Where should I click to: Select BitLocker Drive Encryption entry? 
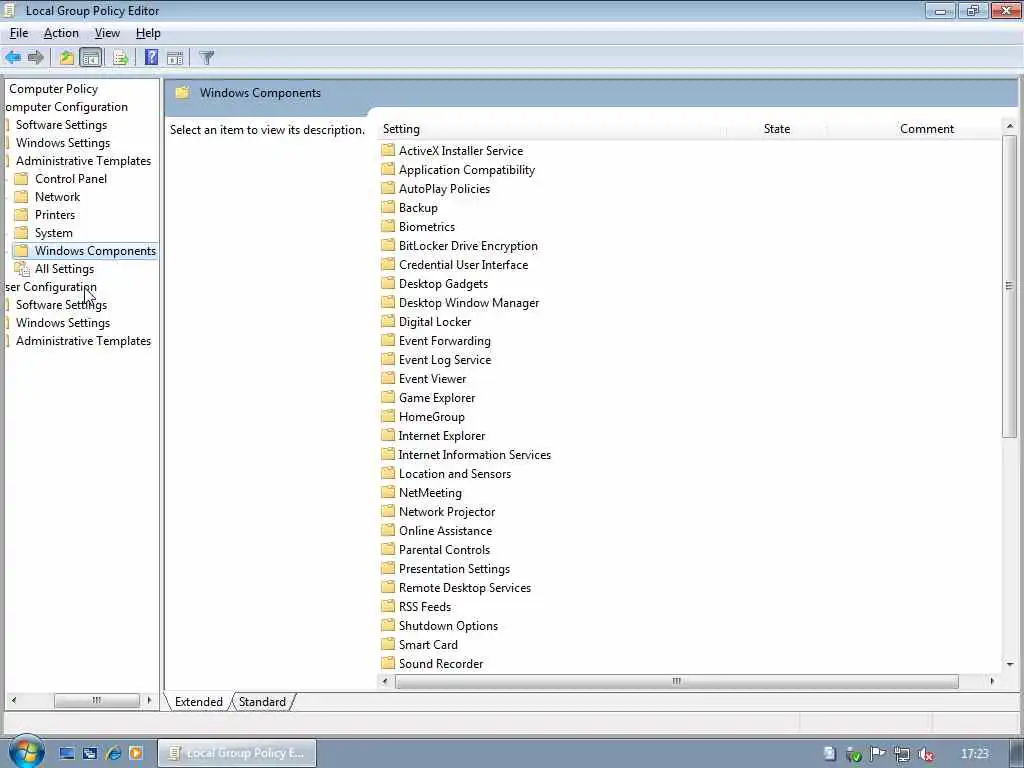click(468, 246)
